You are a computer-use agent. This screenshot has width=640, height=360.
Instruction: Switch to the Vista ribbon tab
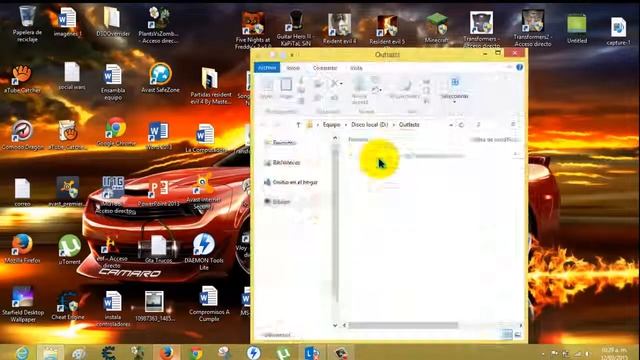click(x=356, y=68)
